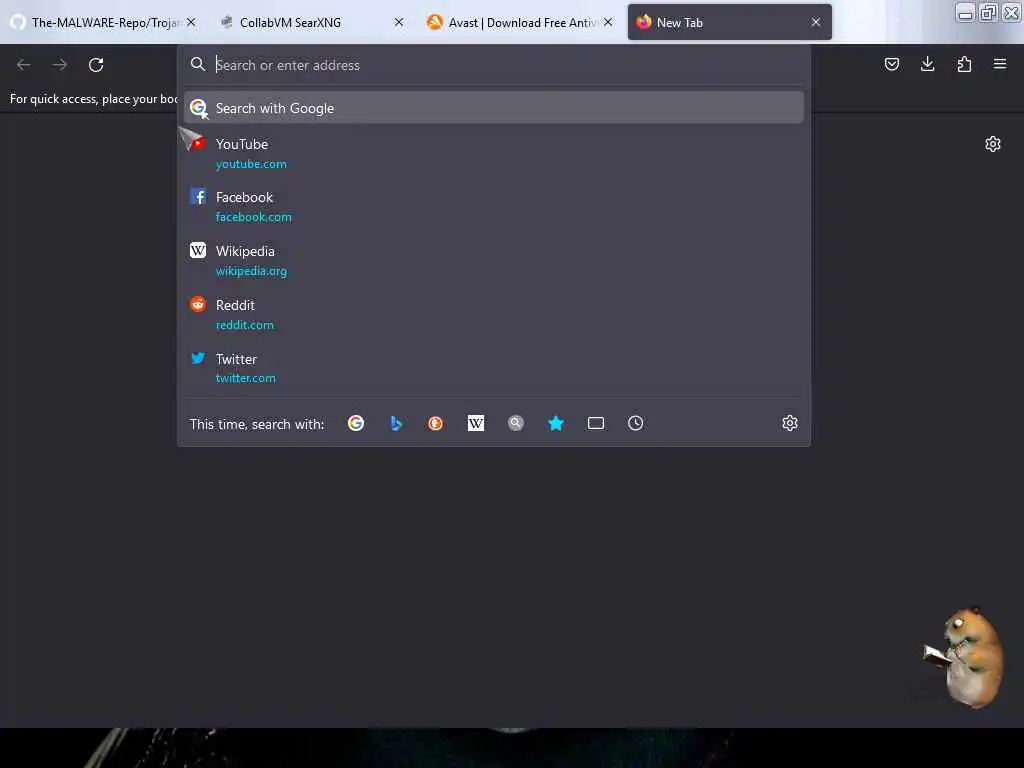The image size is (1024, 768).
Task: Select the Search with Google suggestion
Action: (x=494, y=108)
